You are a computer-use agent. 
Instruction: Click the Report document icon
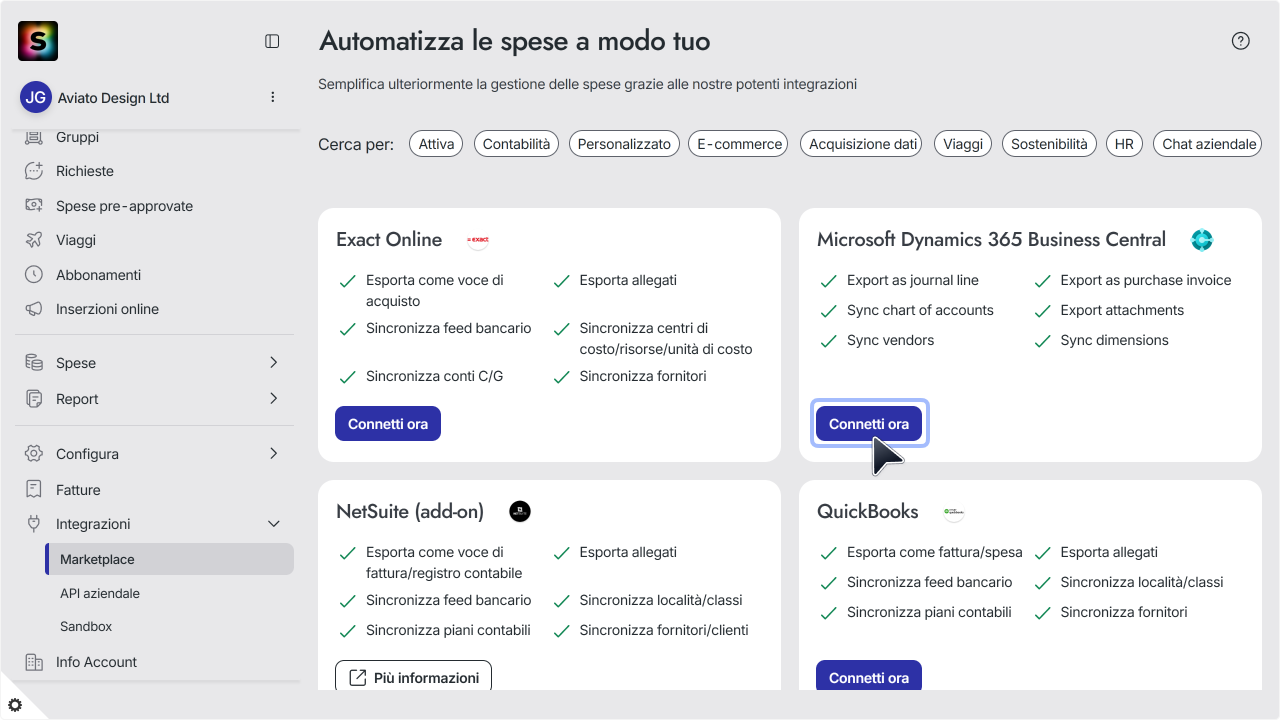tap(34, 399)
